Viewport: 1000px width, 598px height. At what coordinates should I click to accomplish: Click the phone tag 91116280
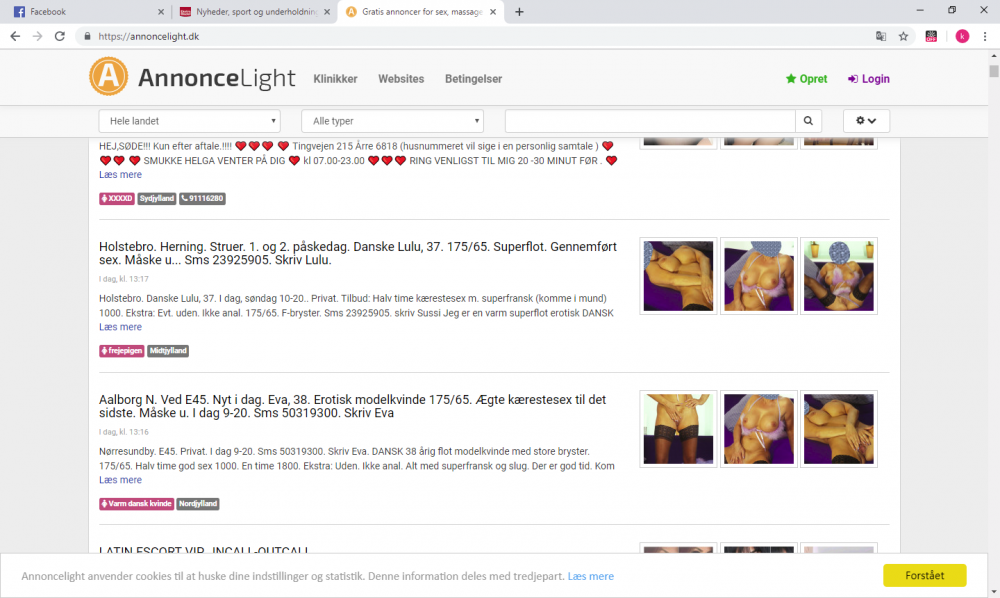pos(202,198)
